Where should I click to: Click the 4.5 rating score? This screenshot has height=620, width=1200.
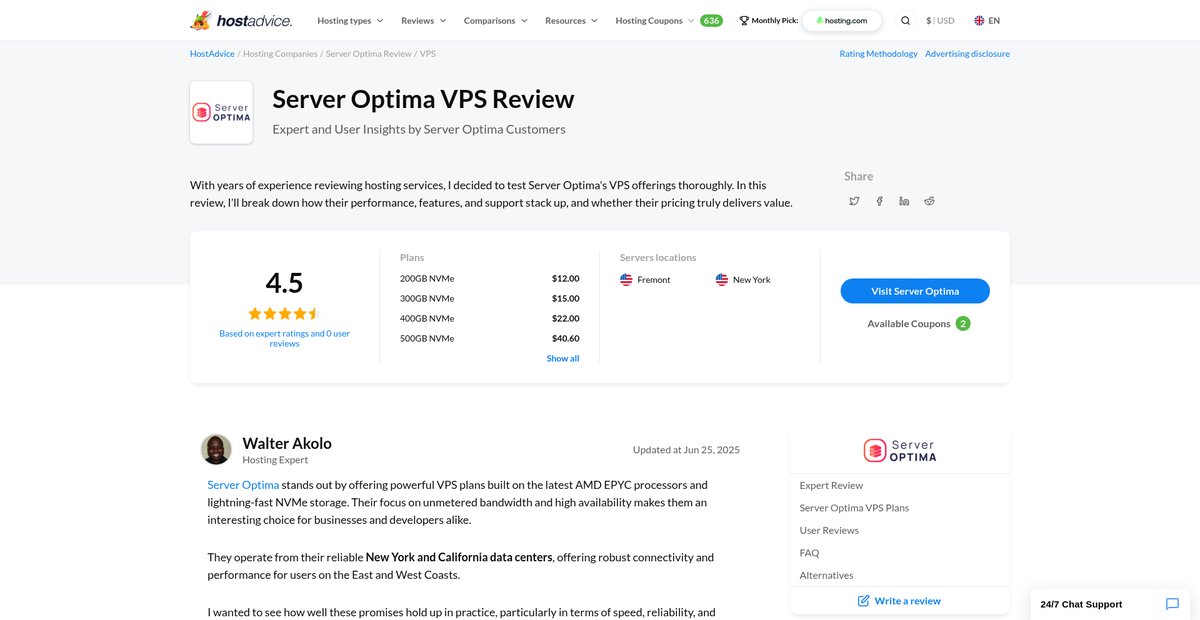[x=284, y=283]
